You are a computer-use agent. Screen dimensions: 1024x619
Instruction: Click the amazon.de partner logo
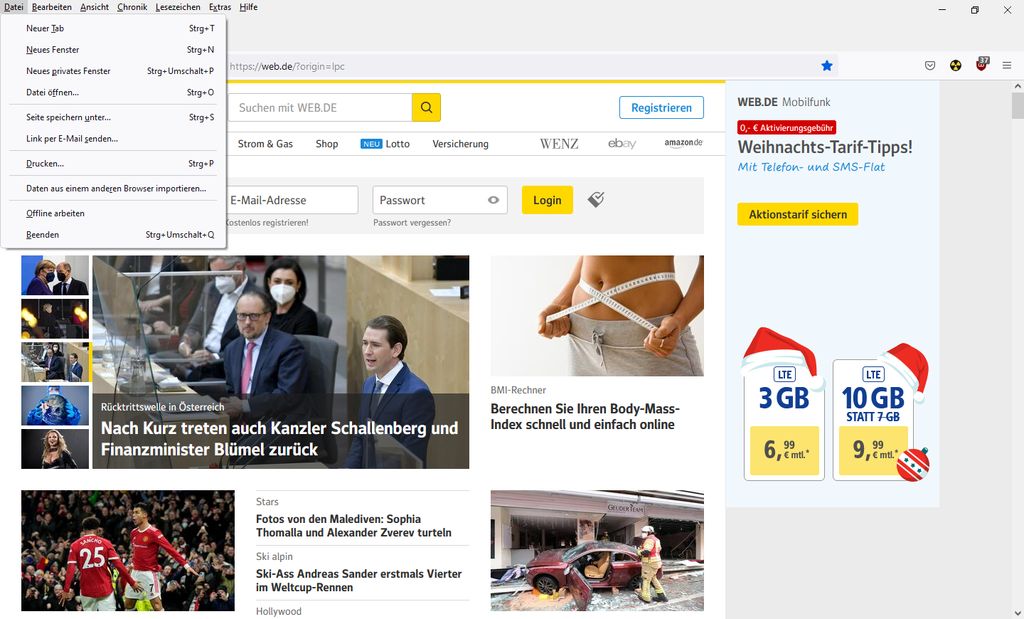click(683, 143)
